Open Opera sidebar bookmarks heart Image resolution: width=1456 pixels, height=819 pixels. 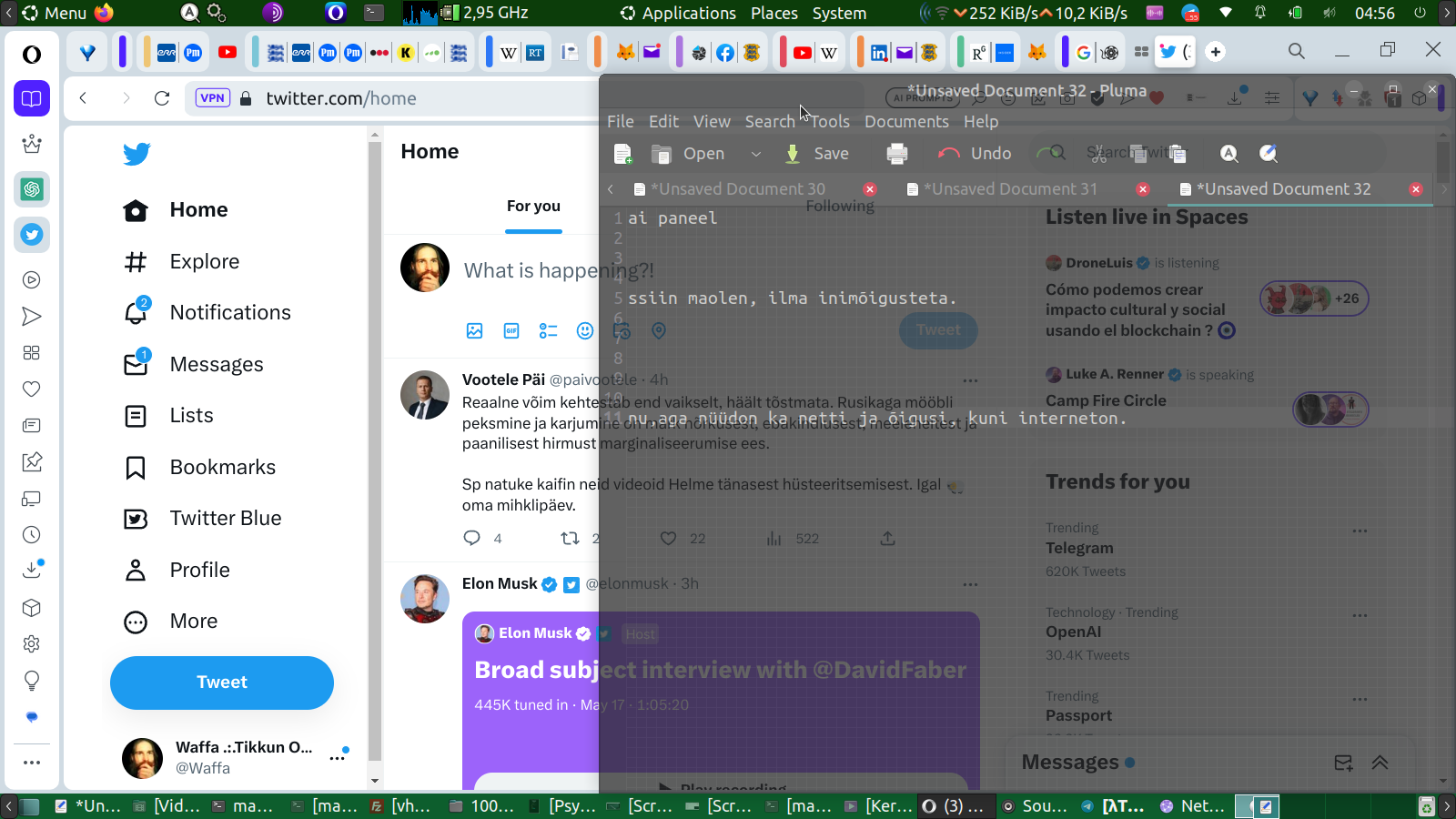(x=32, y=389)
